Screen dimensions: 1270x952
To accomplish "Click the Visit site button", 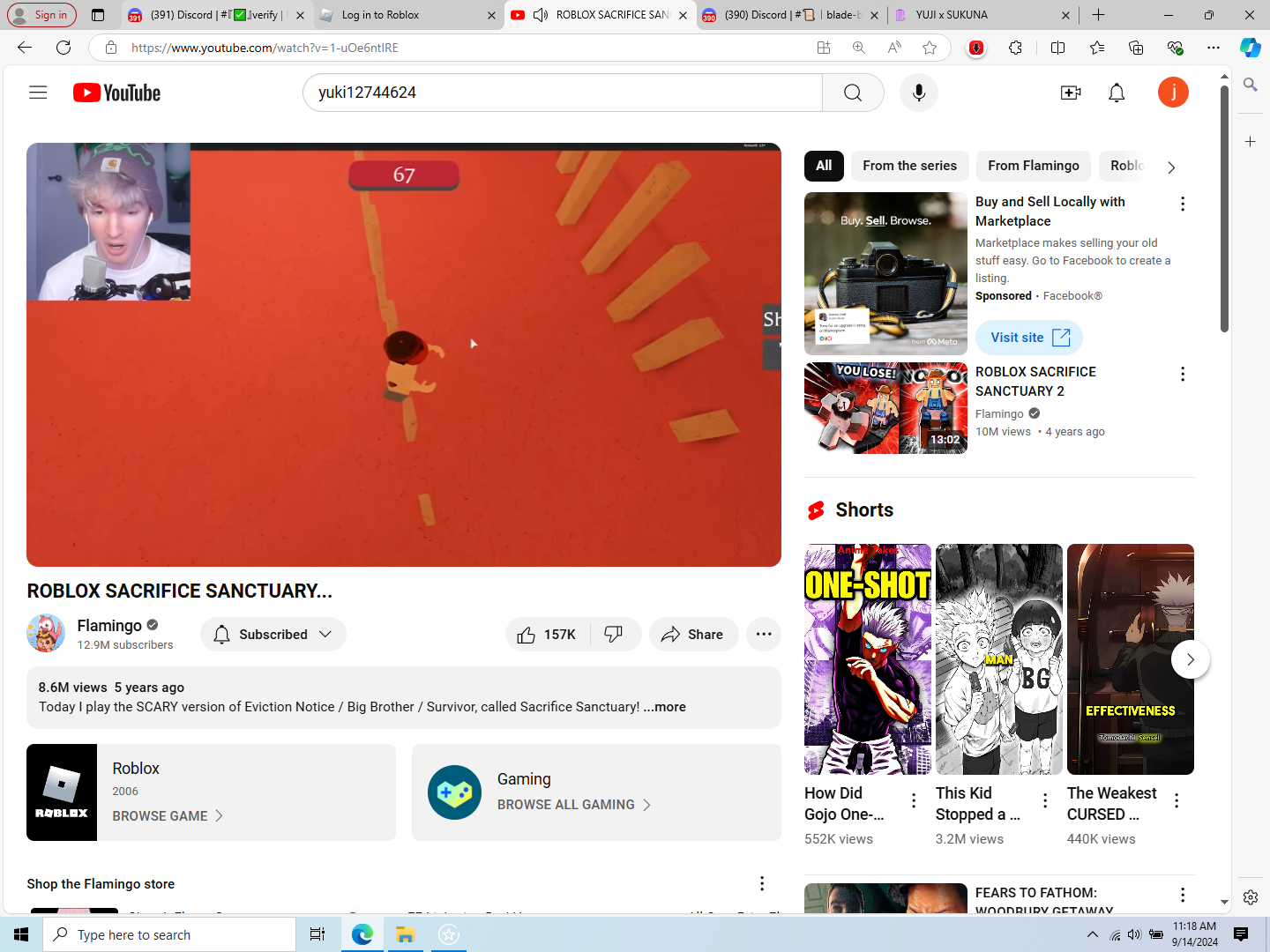I will click(x=1029, y=338).
